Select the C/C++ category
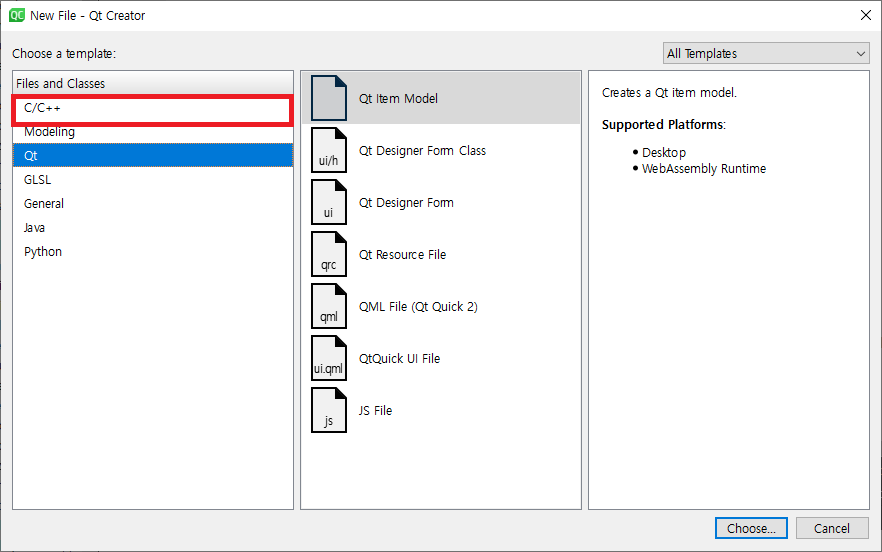Screen dimensions: 882x552 click(x=153, y=108)
